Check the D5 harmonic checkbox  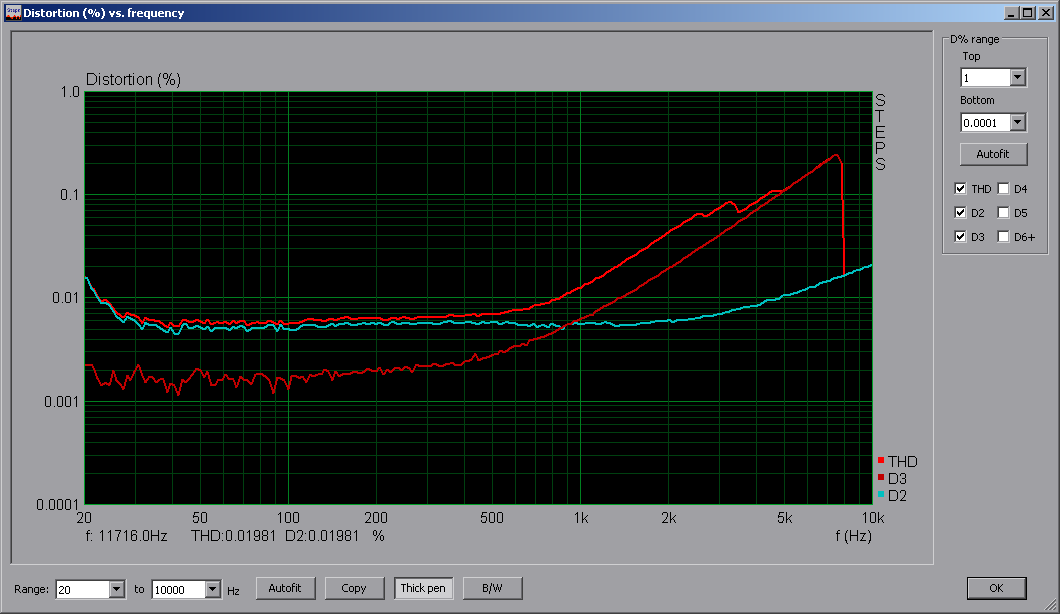(x=1003, y=212)
